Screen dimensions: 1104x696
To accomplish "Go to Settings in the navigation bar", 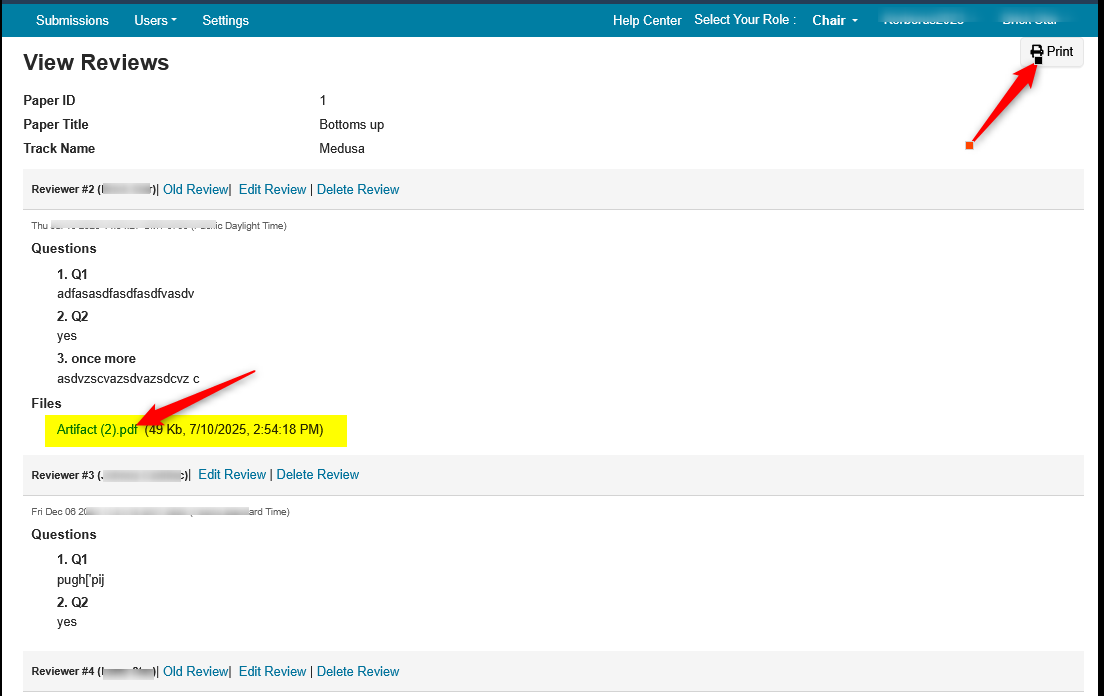I will (225, 20).
